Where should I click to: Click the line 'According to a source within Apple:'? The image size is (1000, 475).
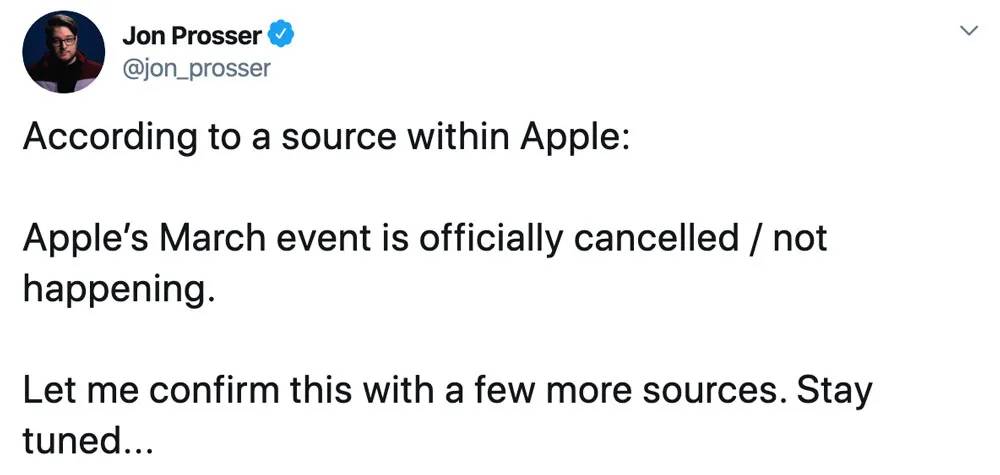[x=326, y=138]
